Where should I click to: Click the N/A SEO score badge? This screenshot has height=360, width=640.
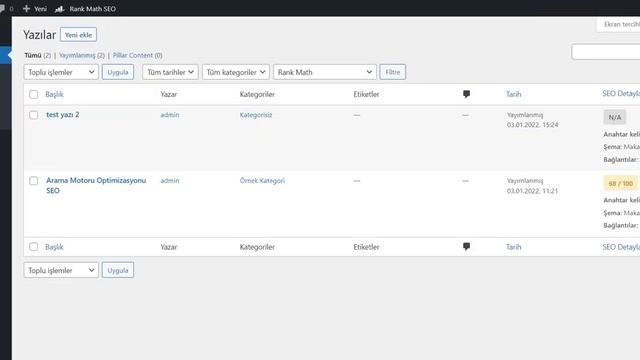tap(615, 118)
